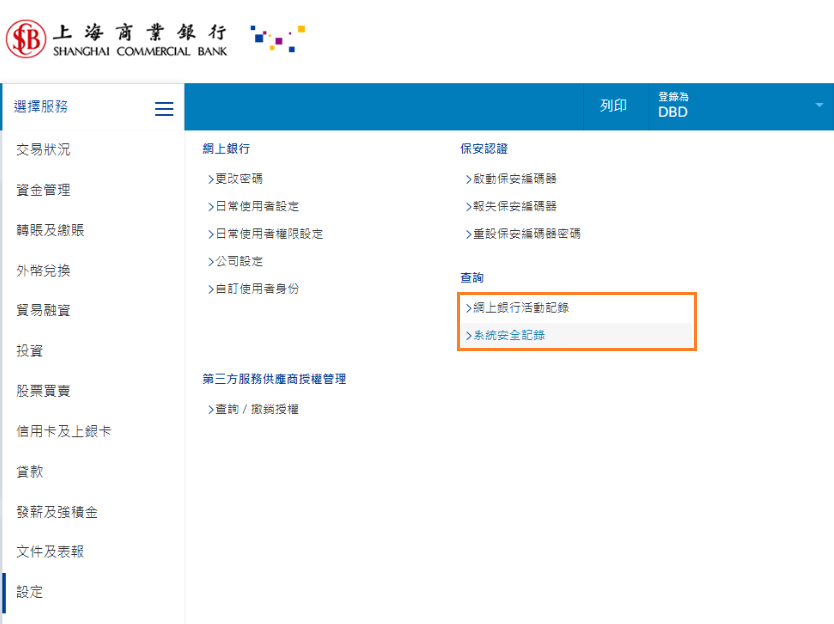Open 系統安全記錄 link
The image size is (834, 624).
508,336
